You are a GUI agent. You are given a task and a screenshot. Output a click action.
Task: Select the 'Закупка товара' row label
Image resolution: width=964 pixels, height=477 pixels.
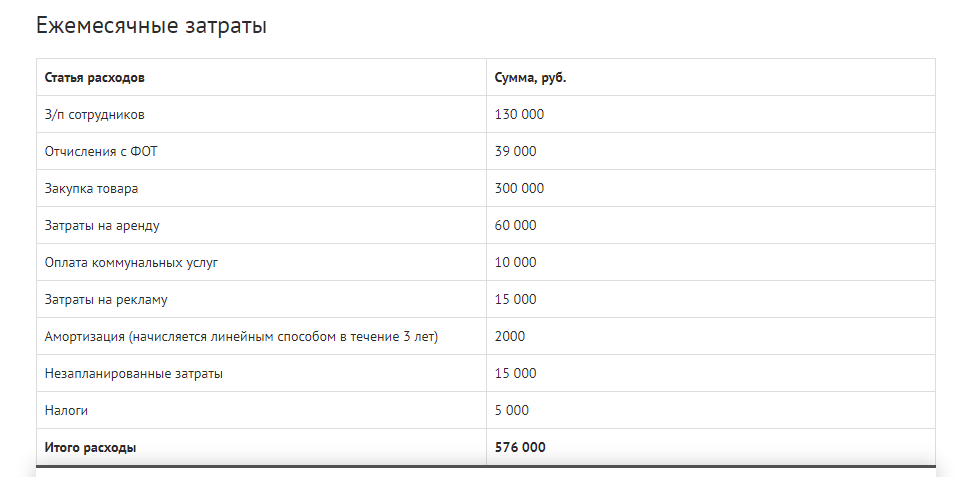pos(91,189)
